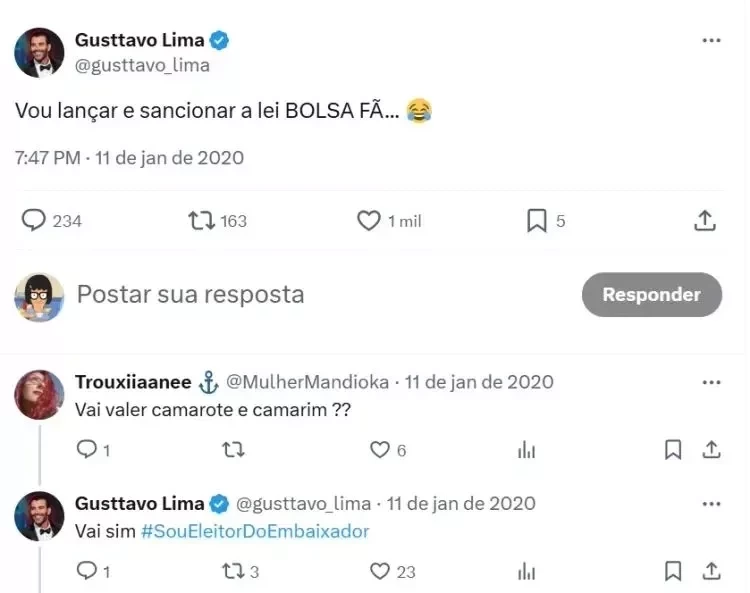
Task: Repost Trouxiiaanee's reply
Action: tap(233, 450)
